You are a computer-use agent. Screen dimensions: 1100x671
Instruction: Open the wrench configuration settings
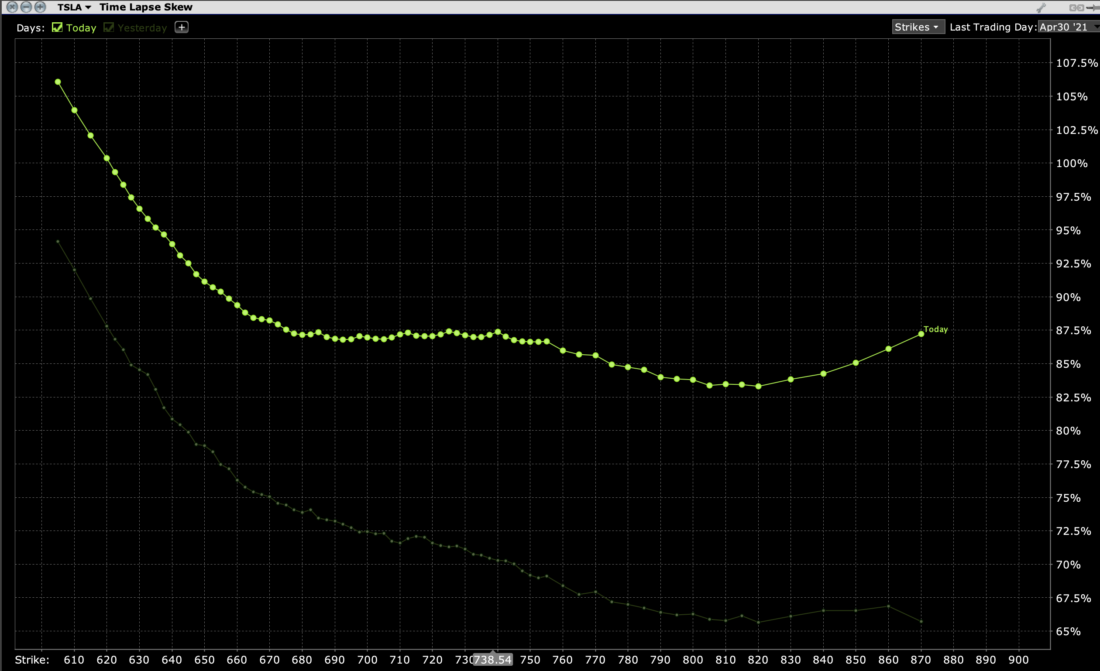click(1041, 7)
